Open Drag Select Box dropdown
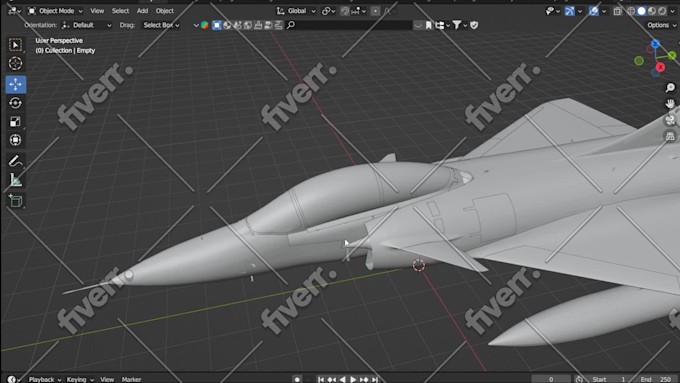The height and width of the screenshot is (383, 680). coord(161,25)
